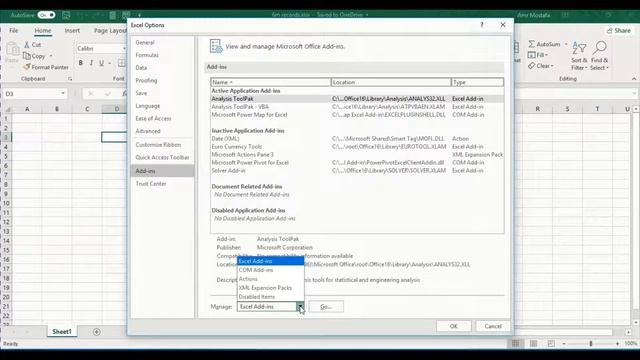
Task: Click the AutoSum sigma icon
Action: coord(531,44)
